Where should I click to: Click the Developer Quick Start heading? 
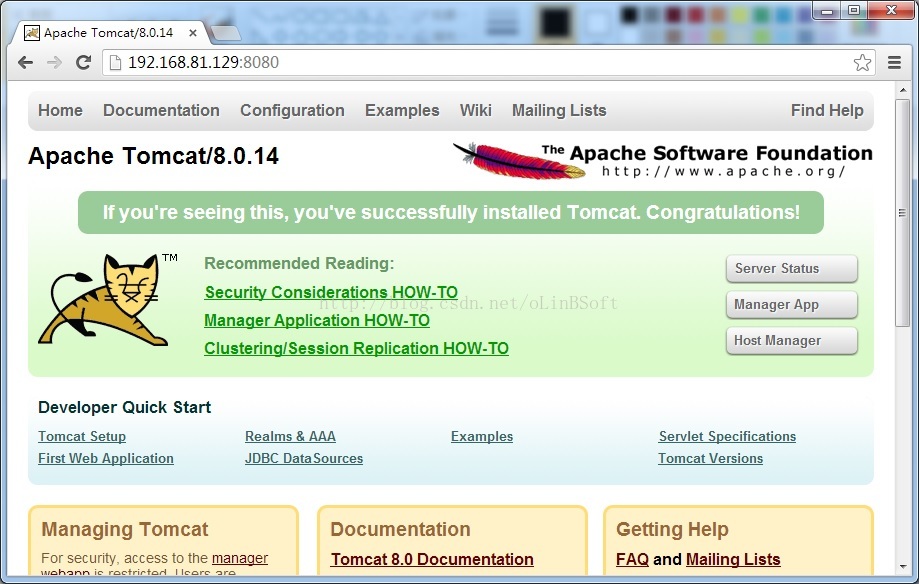pos(124,407)
